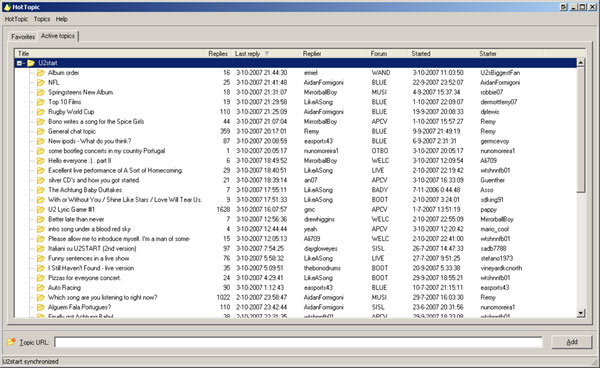Open the Help menu
Viewport: 600px width, 368px height.
coord(62,19)
